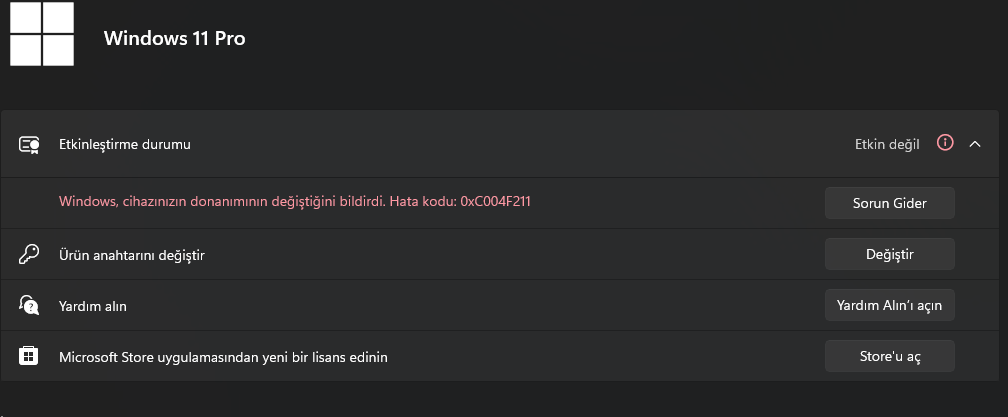
Task: Select the Etkinleştirme durumu row label
Action: pyautogui.click(x=125, y=145)
